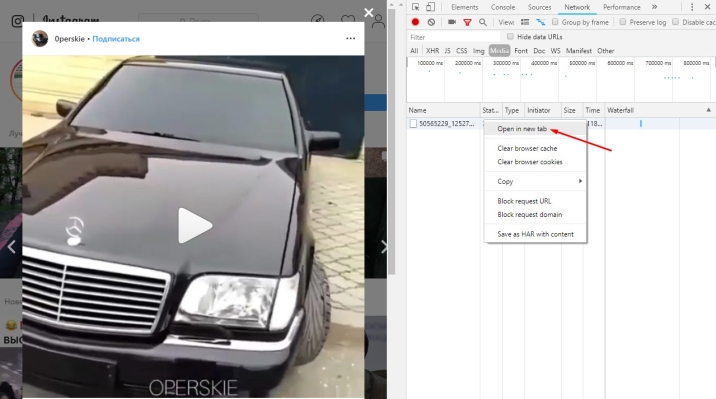
Task: Show more DevTools tabs chevron
Action: click(x=654, y=7)
